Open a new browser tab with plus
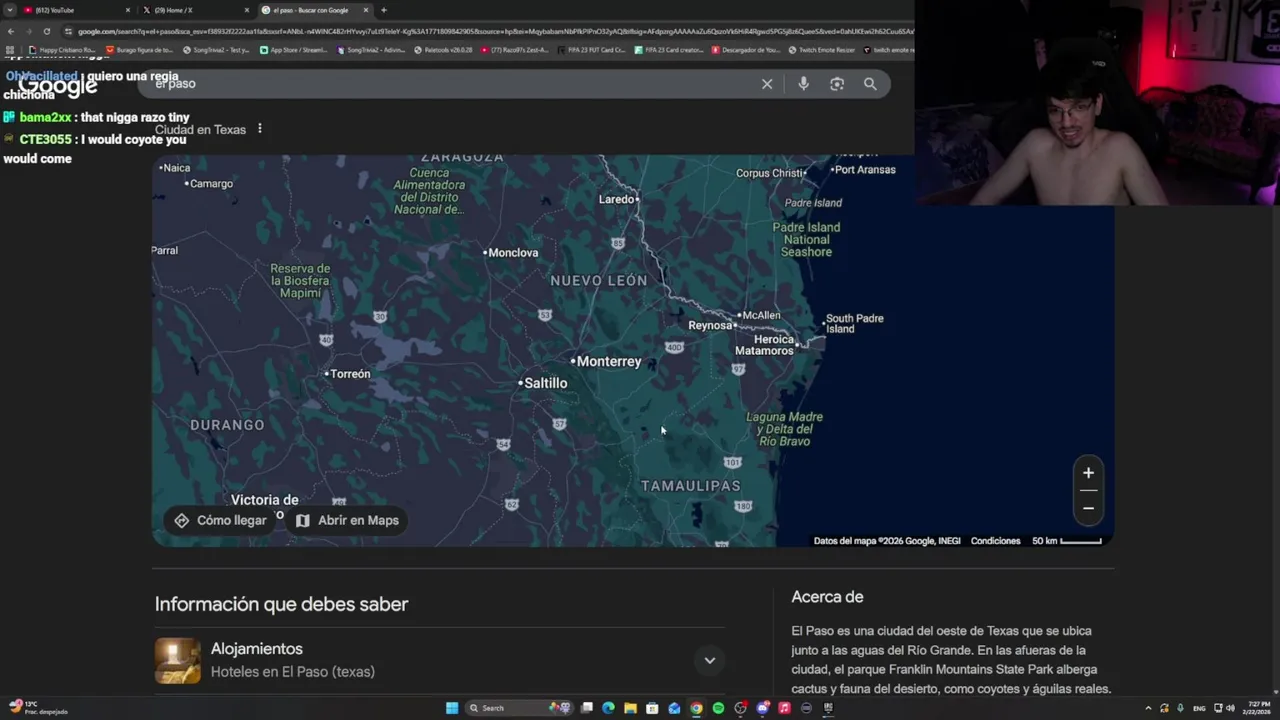Viewport: 1280px width, 720px height. tap(383, 10)
